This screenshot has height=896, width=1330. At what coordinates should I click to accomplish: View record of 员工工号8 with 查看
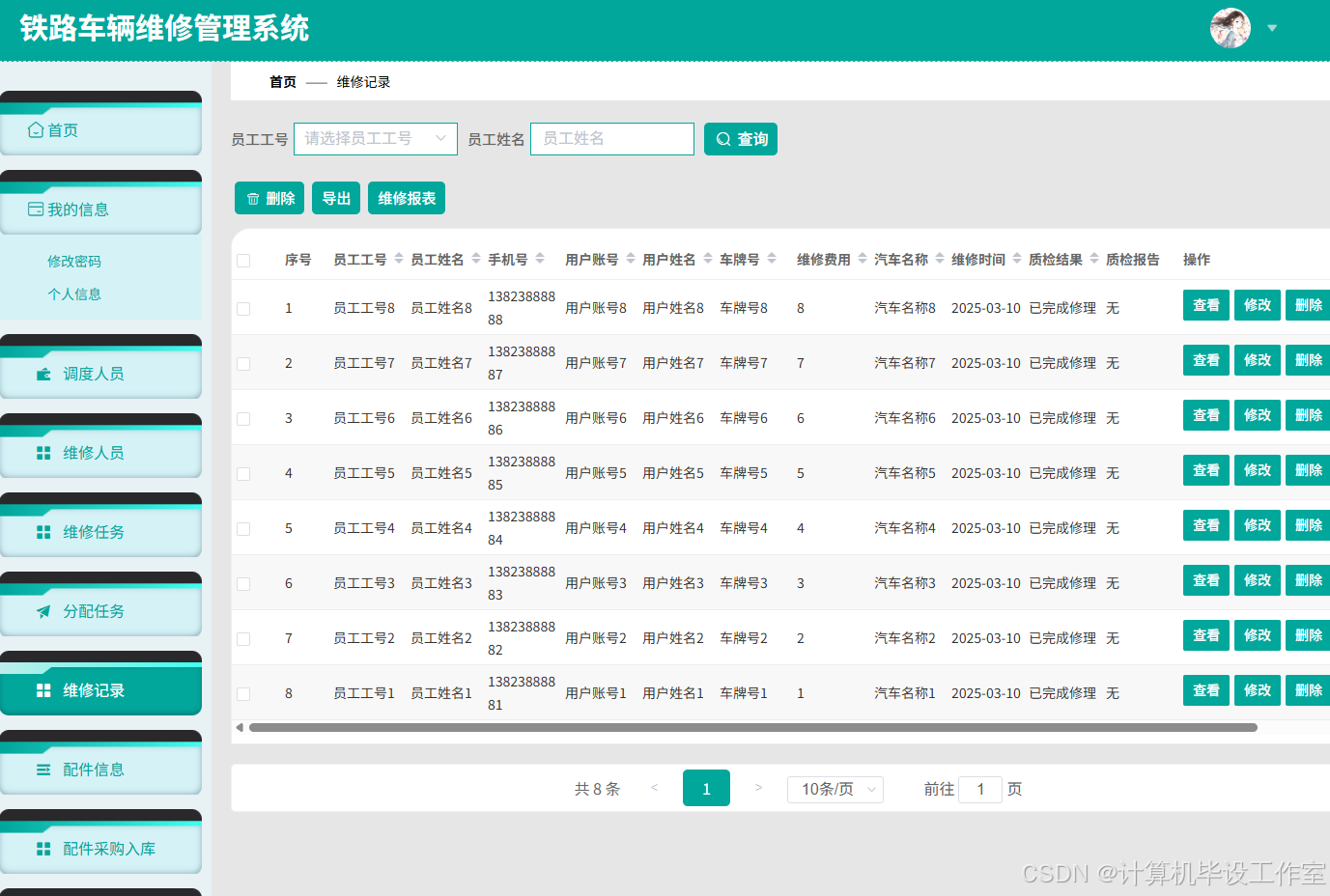tap(1206, 305)
